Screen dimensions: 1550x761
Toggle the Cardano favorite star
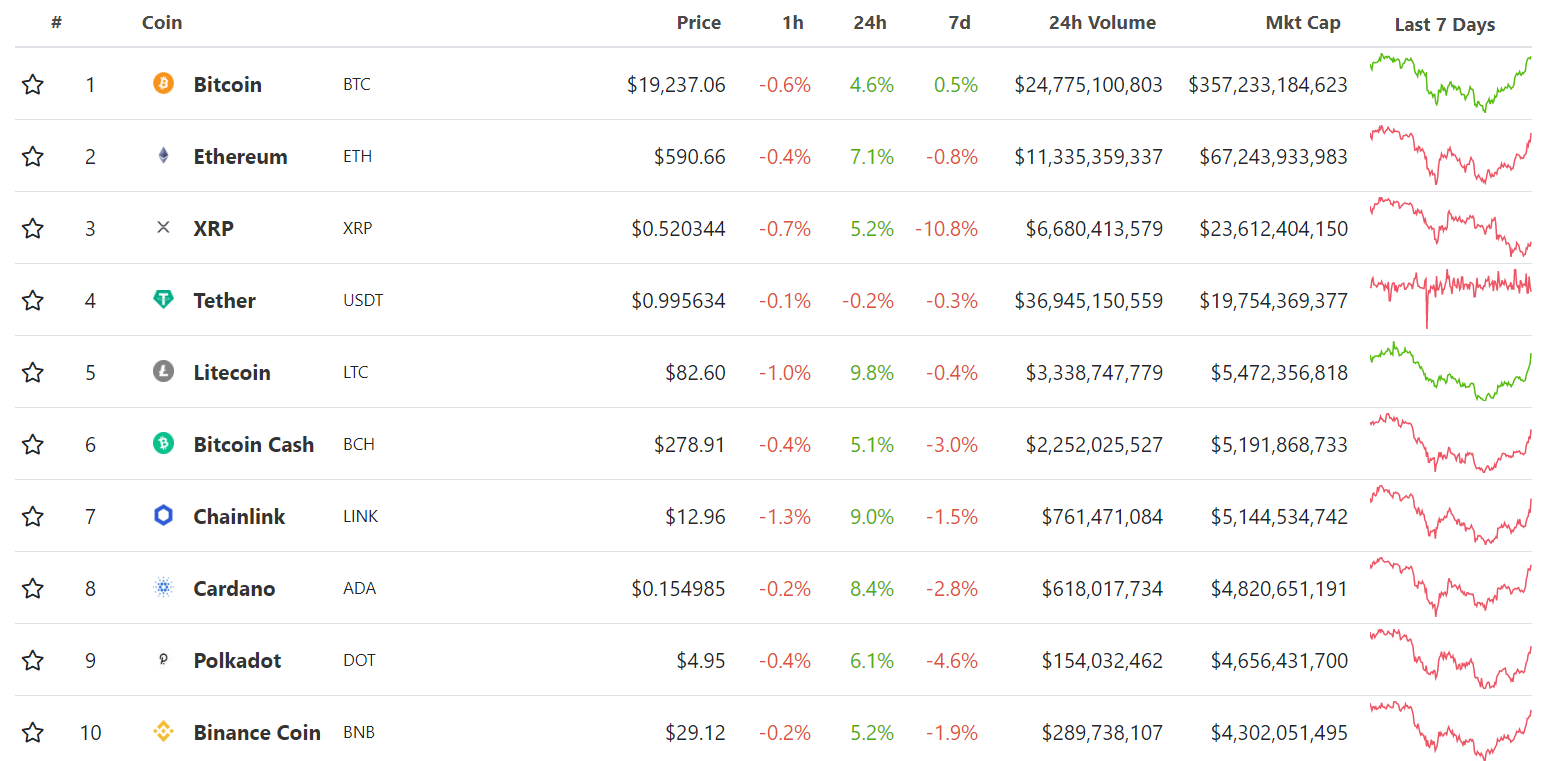(33, 588)
